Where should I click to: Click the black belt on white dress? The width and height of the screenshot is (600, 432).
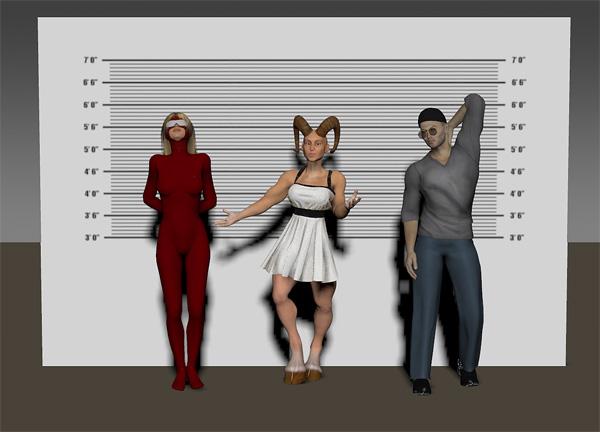coord(310,211)
